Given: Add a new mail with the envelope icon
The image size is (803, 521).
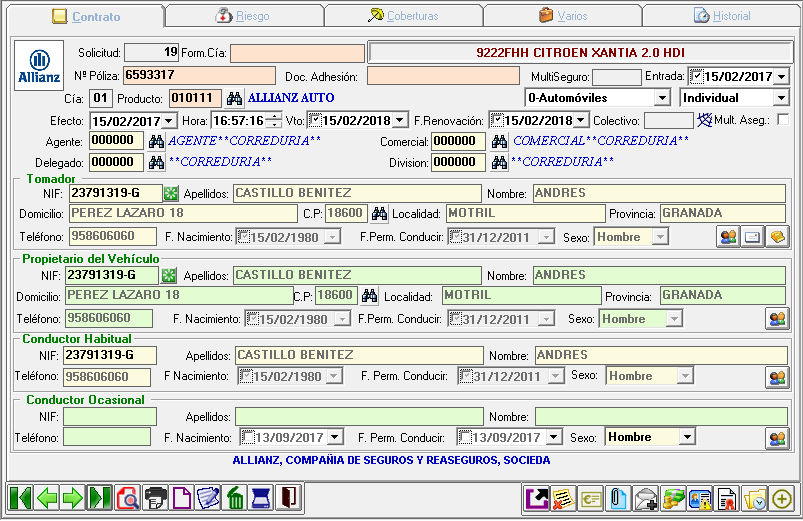Looking at the screenshot, I should (x=646, y=498).
